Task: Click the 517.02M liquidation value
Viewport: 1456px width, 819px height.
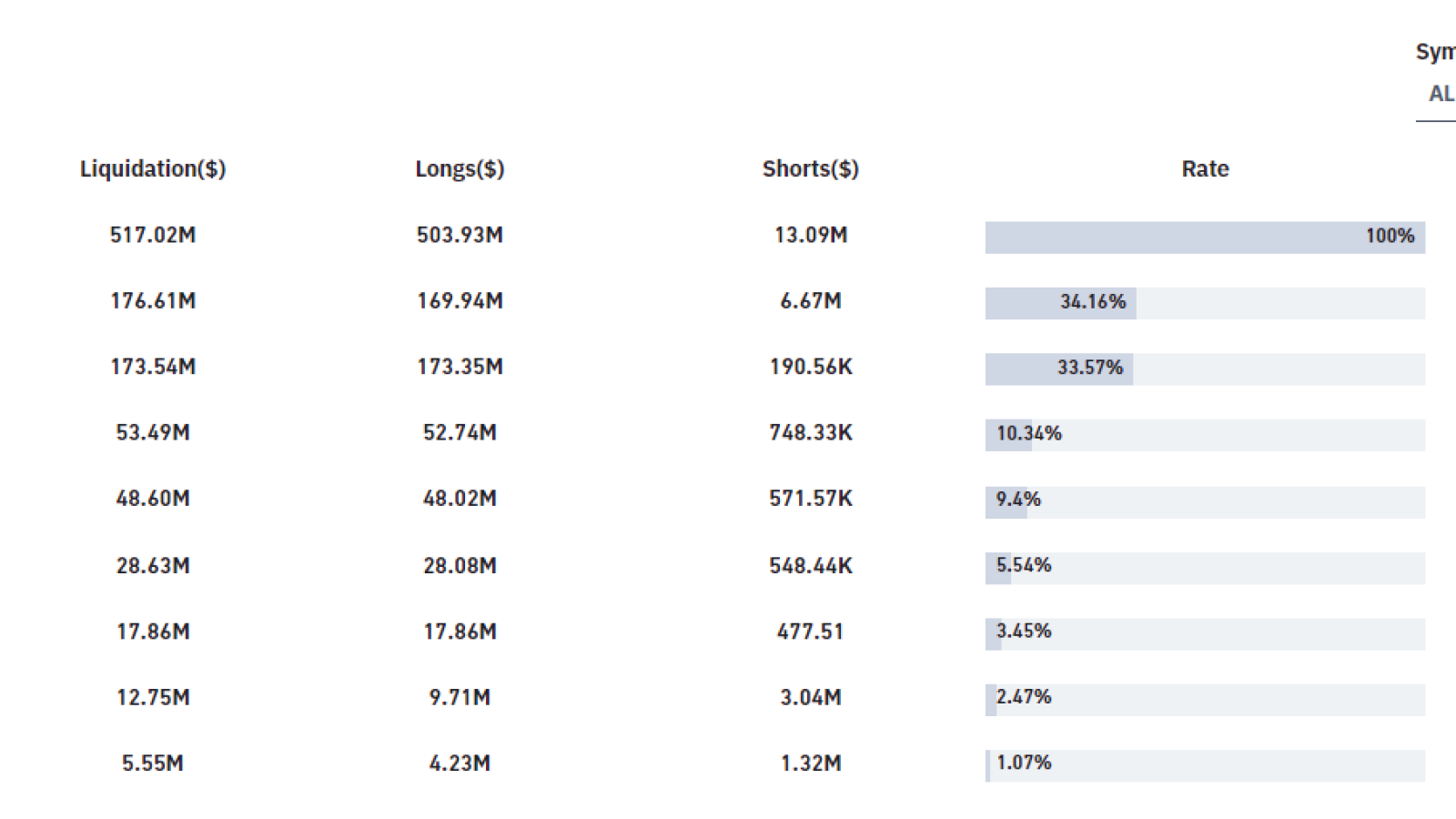Action: [153, 235]
